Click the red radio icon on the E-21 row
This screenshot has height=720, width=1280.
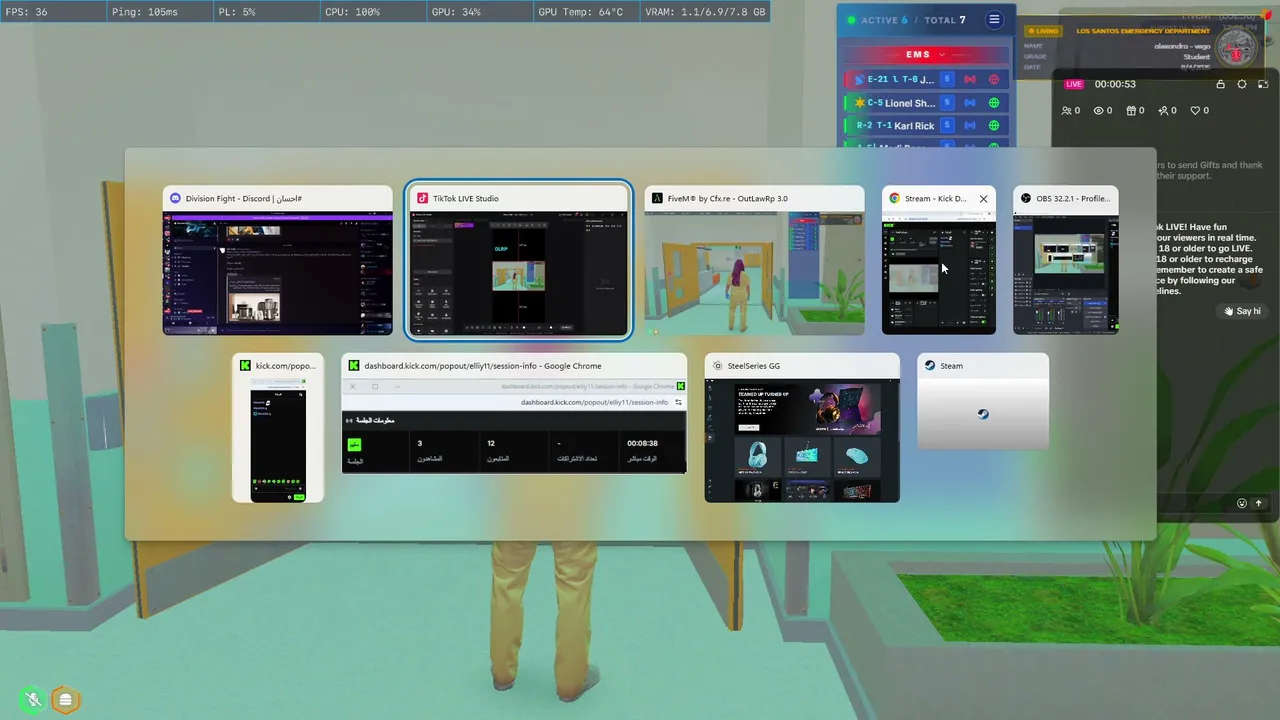coord(970,79)
